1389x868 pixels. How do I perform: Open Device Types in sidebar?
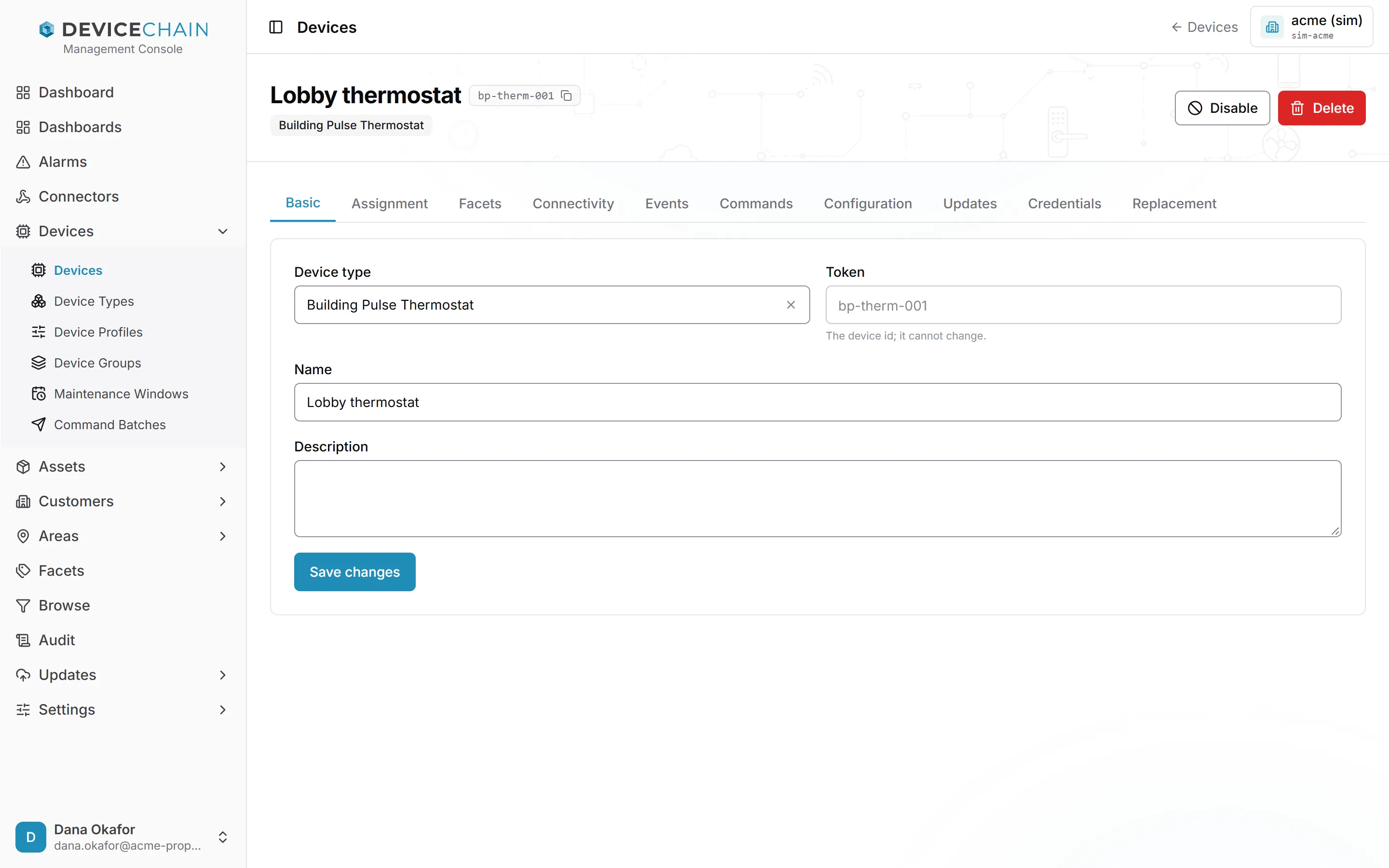(94, 301)
